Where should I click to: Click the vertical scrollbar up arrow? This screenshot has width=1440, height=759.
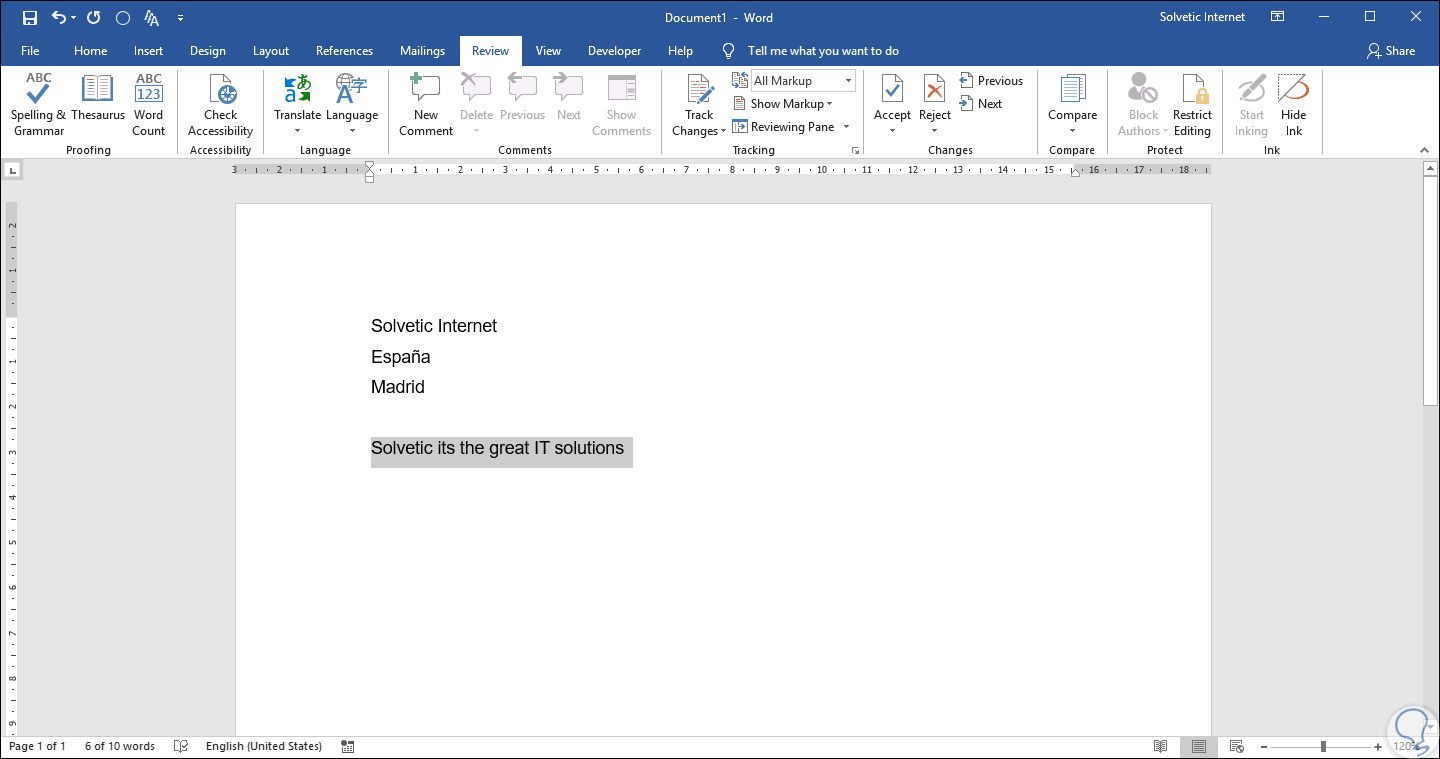[1430, 169]
